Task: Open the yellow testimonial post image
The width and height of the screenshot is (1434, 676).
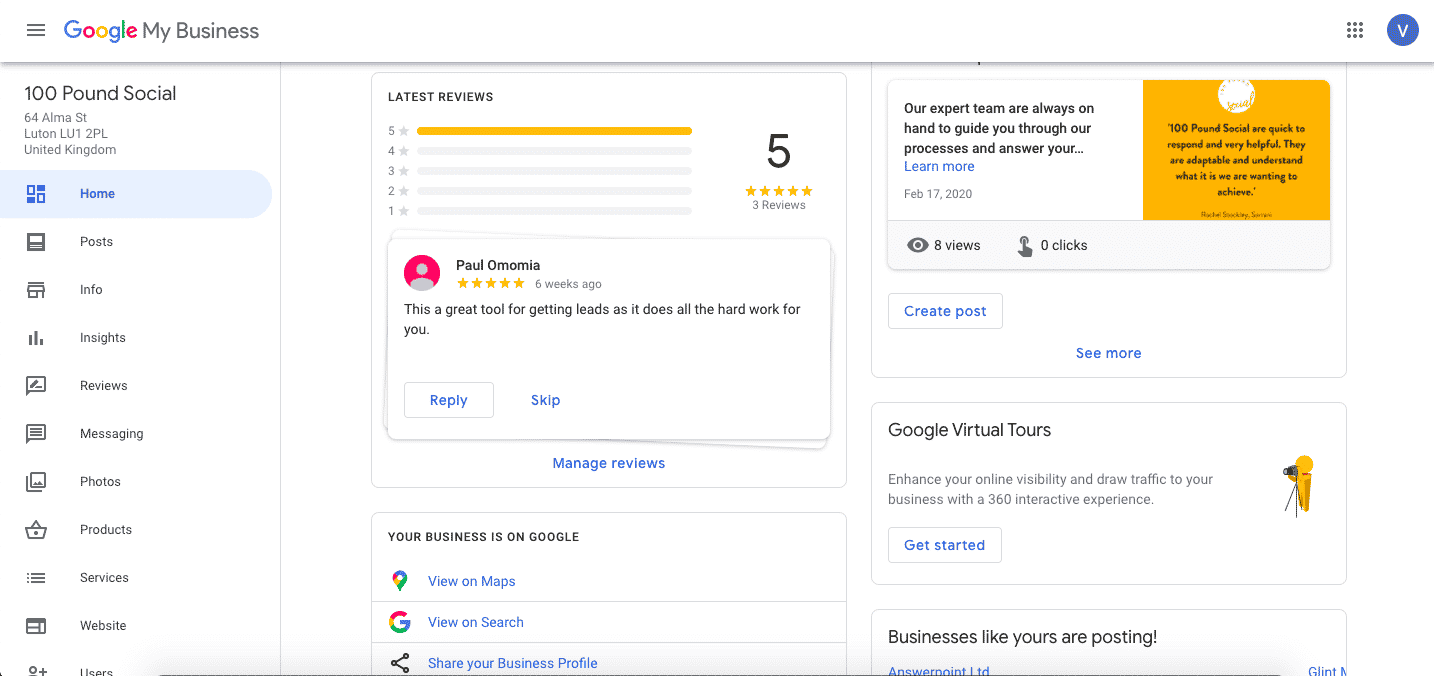Action: point(1236,150)
